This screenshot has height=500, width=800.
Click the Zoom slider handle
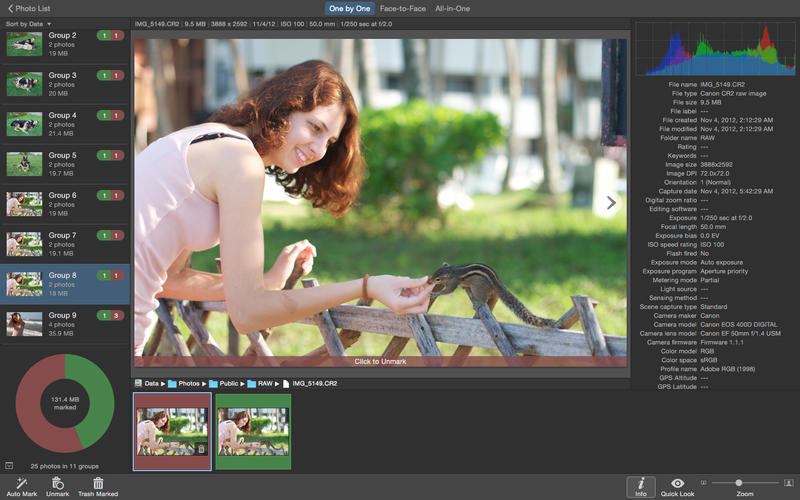click(x=738, y=483)
